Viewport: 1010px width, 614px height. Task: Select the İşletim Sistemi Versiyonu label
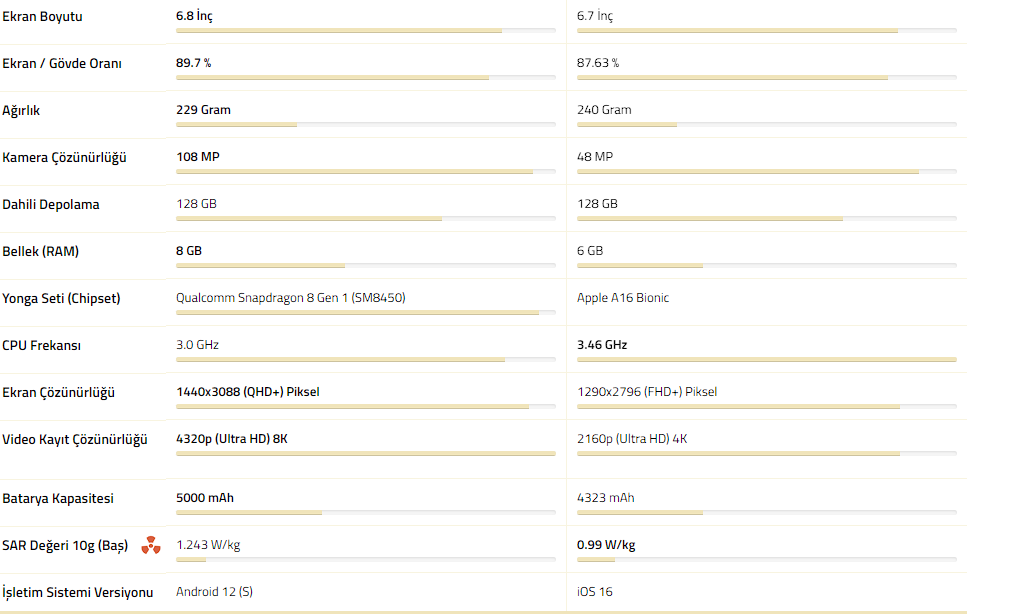pyautogui.click(x=78, y=592)
